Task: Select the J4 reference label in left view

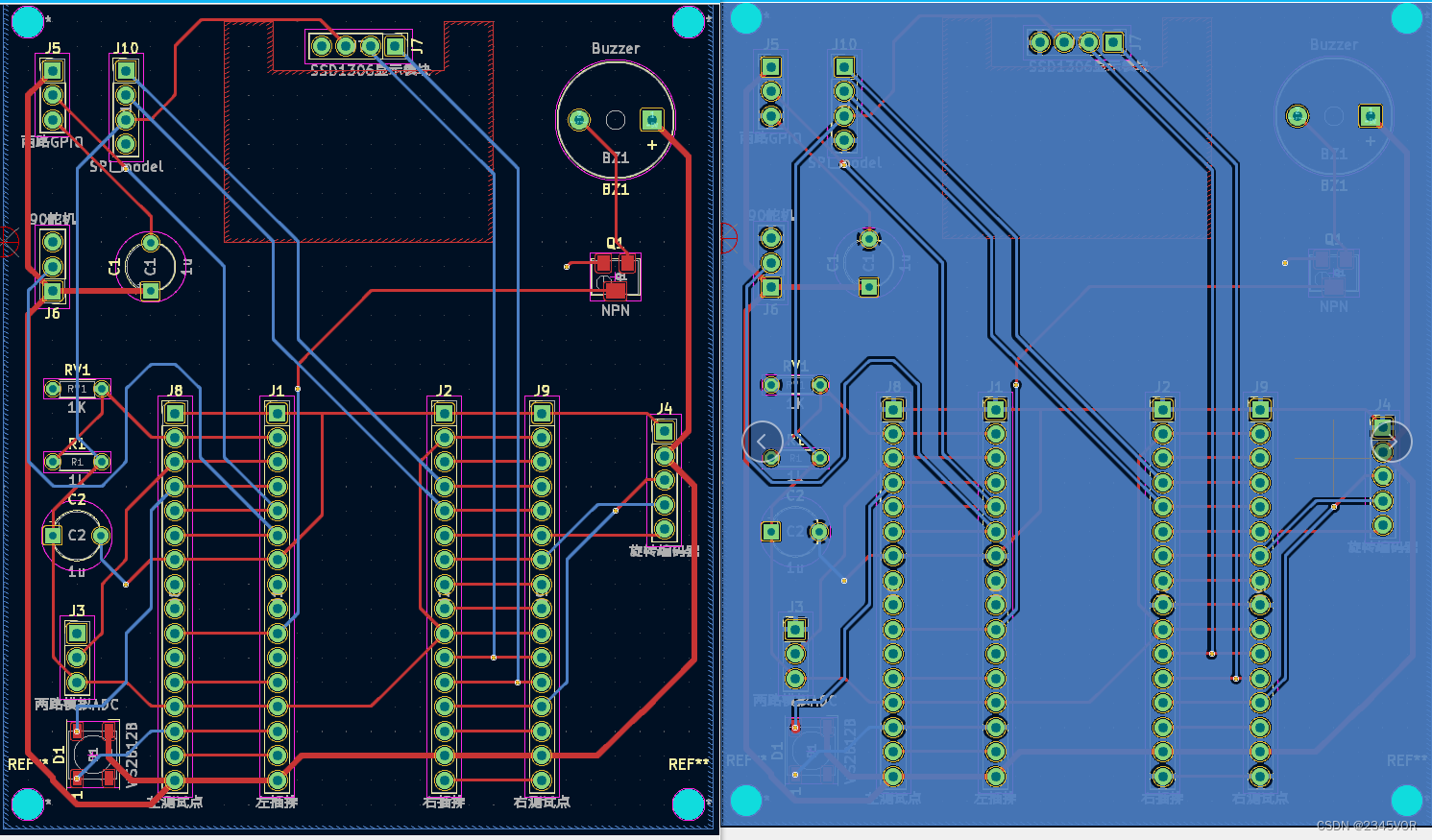Action: point(665,409)
